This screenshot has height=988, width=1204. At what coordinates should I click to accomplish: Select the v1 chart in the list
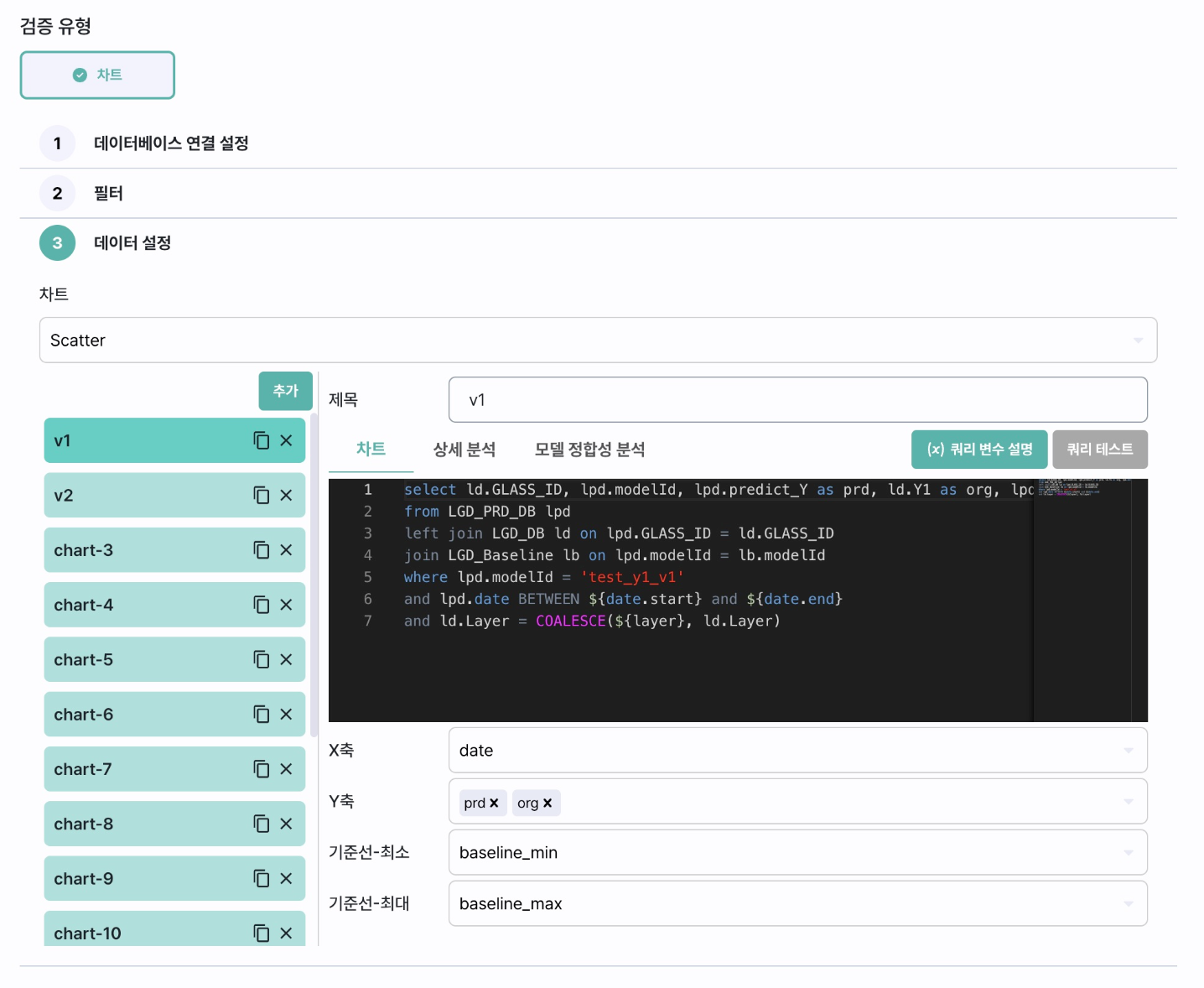click(174, 440)
